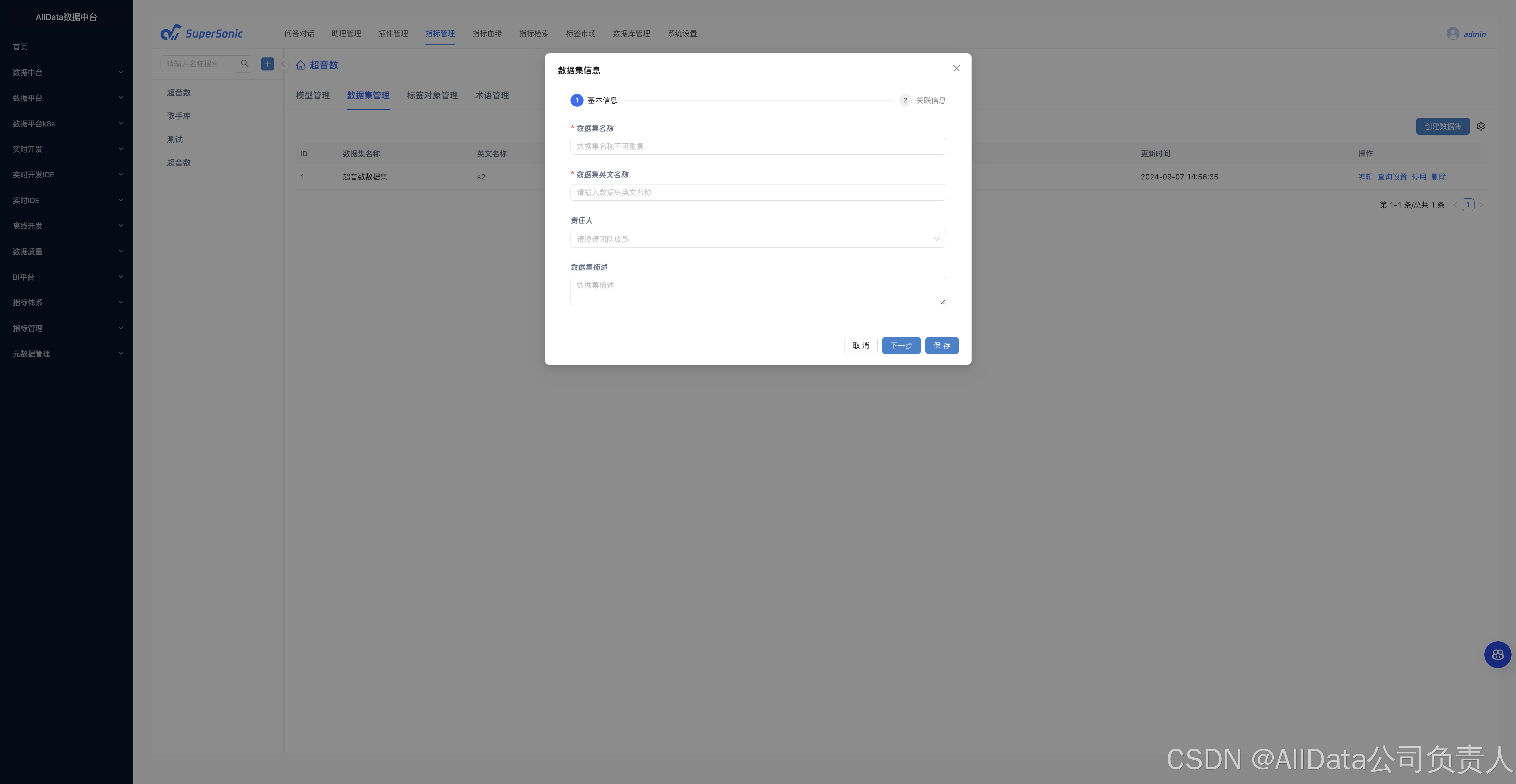The height and width of the screenshot is (784, 1516).
Task: Click the admin user avatar icon
Action: (x=1452, y=33)
